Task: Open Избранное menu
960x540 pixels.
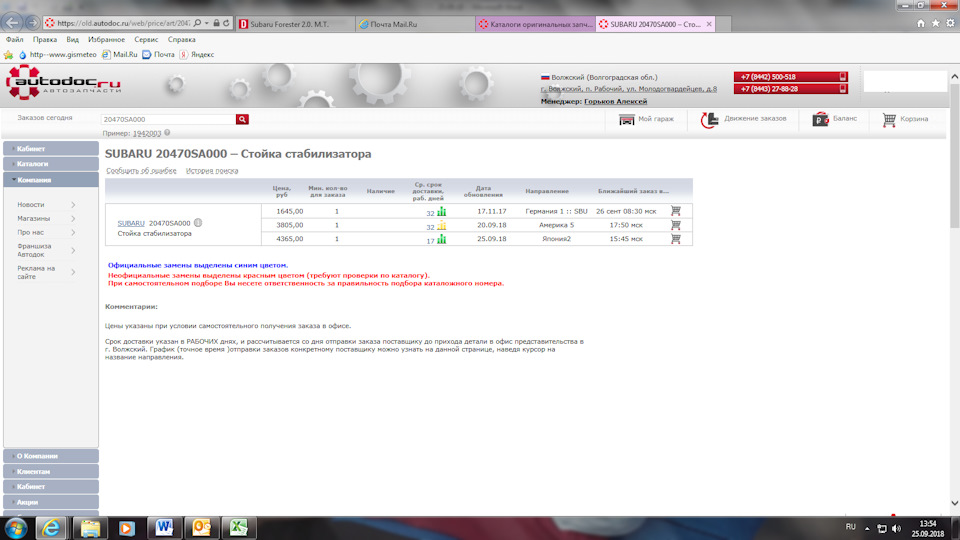Action: (x=106, y=39)
